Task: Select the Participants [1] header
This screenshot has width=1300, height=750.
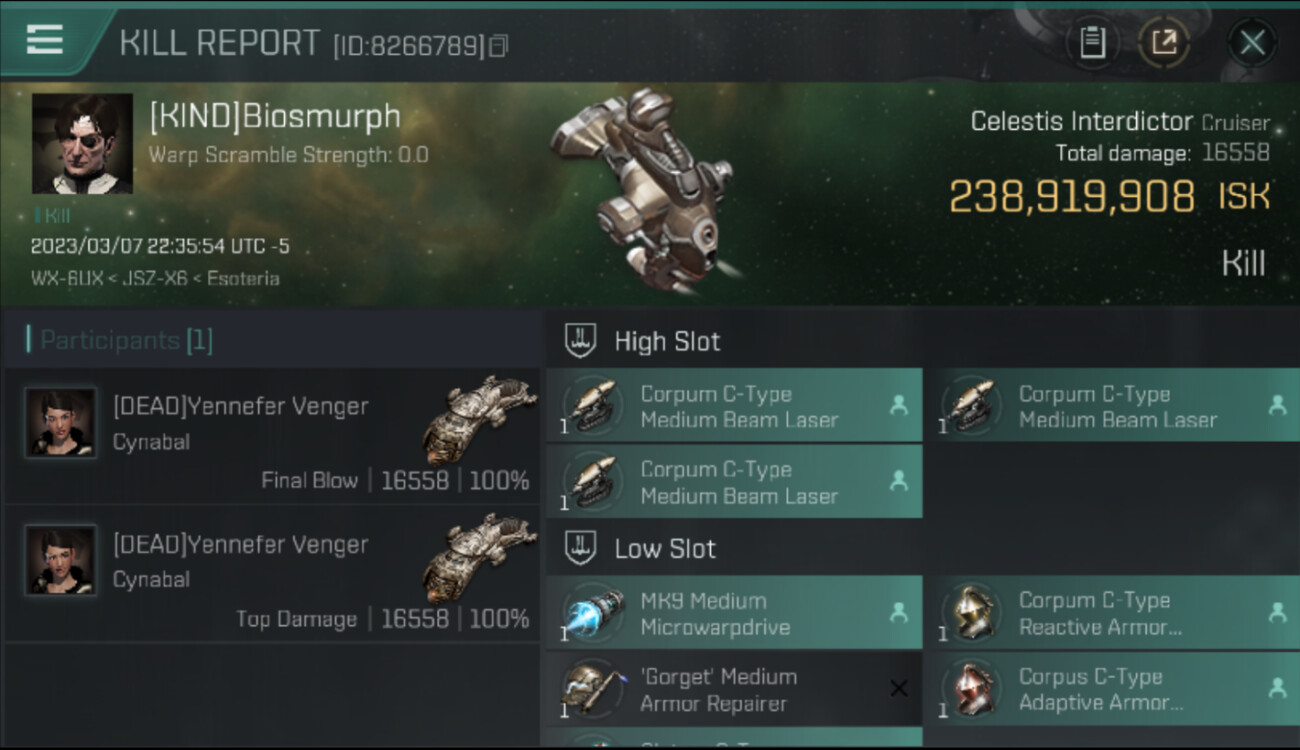Action: [x=120, y=341]
